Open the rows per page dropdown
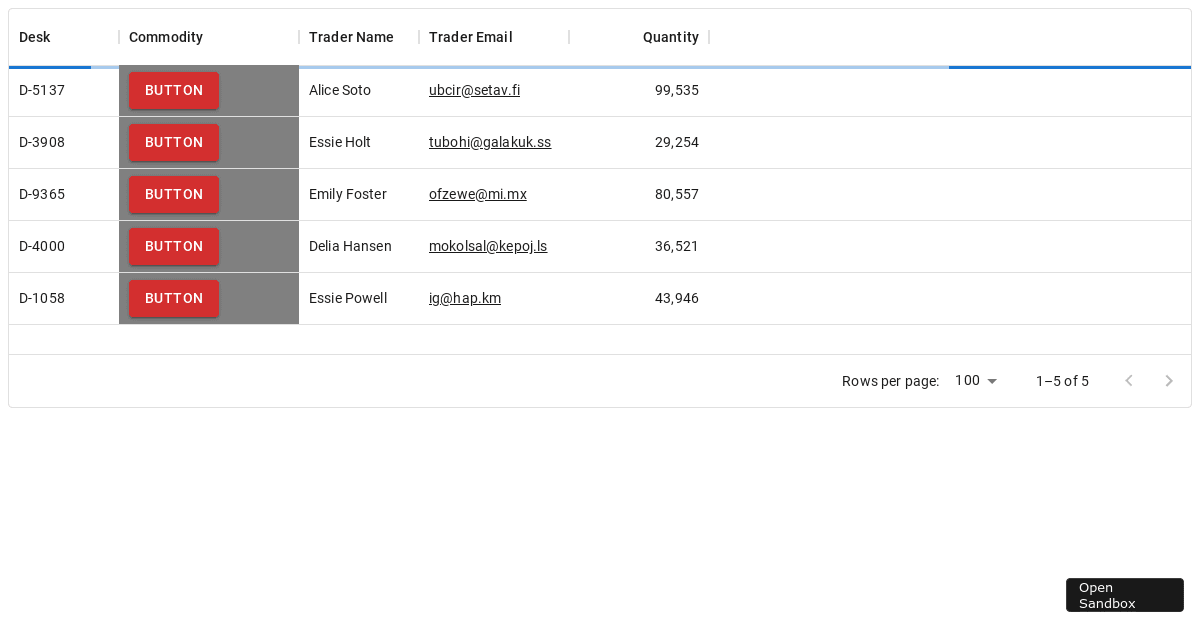 976,381
